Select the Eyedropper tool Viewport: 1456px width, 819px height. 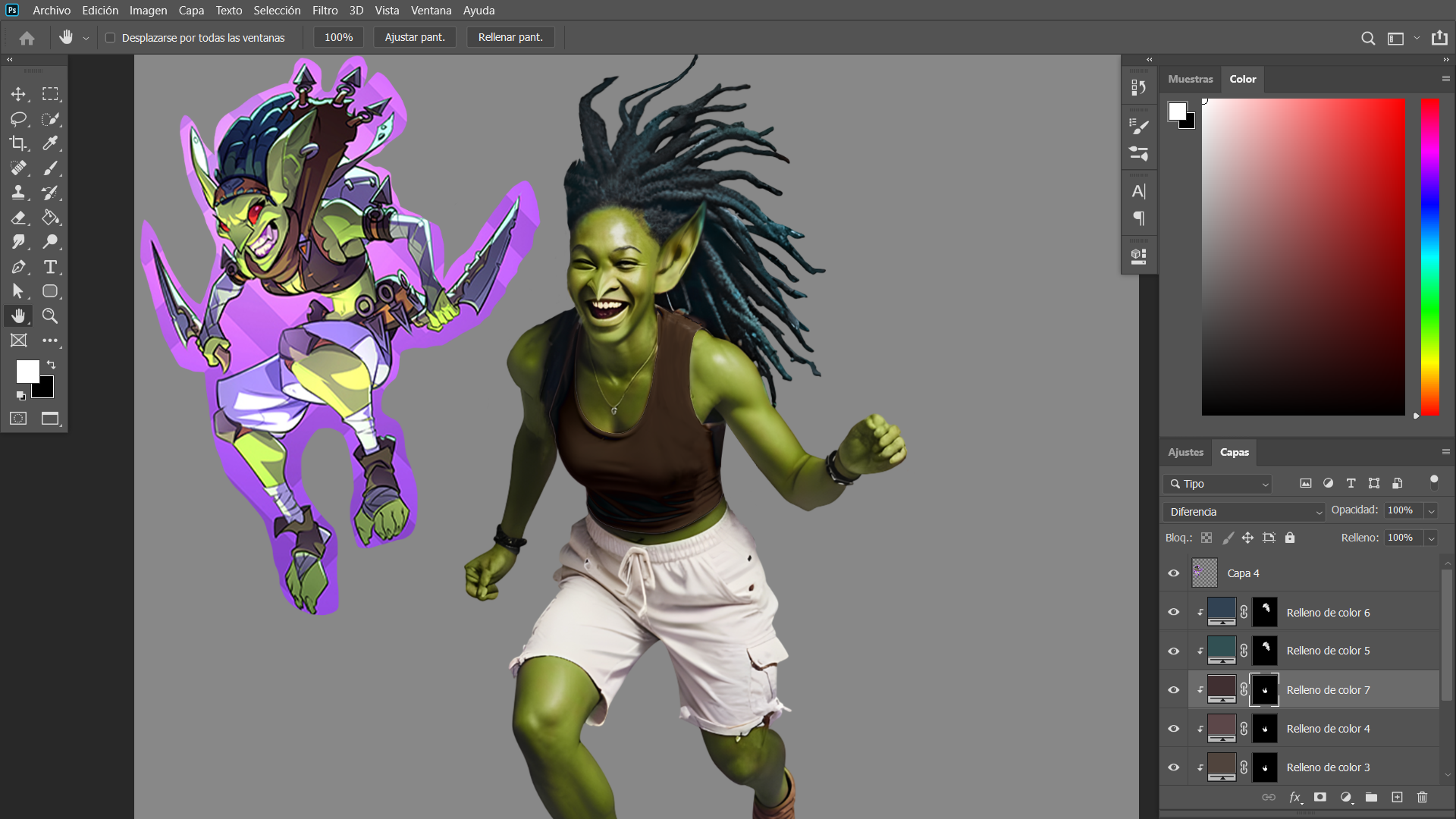[50, 143]
